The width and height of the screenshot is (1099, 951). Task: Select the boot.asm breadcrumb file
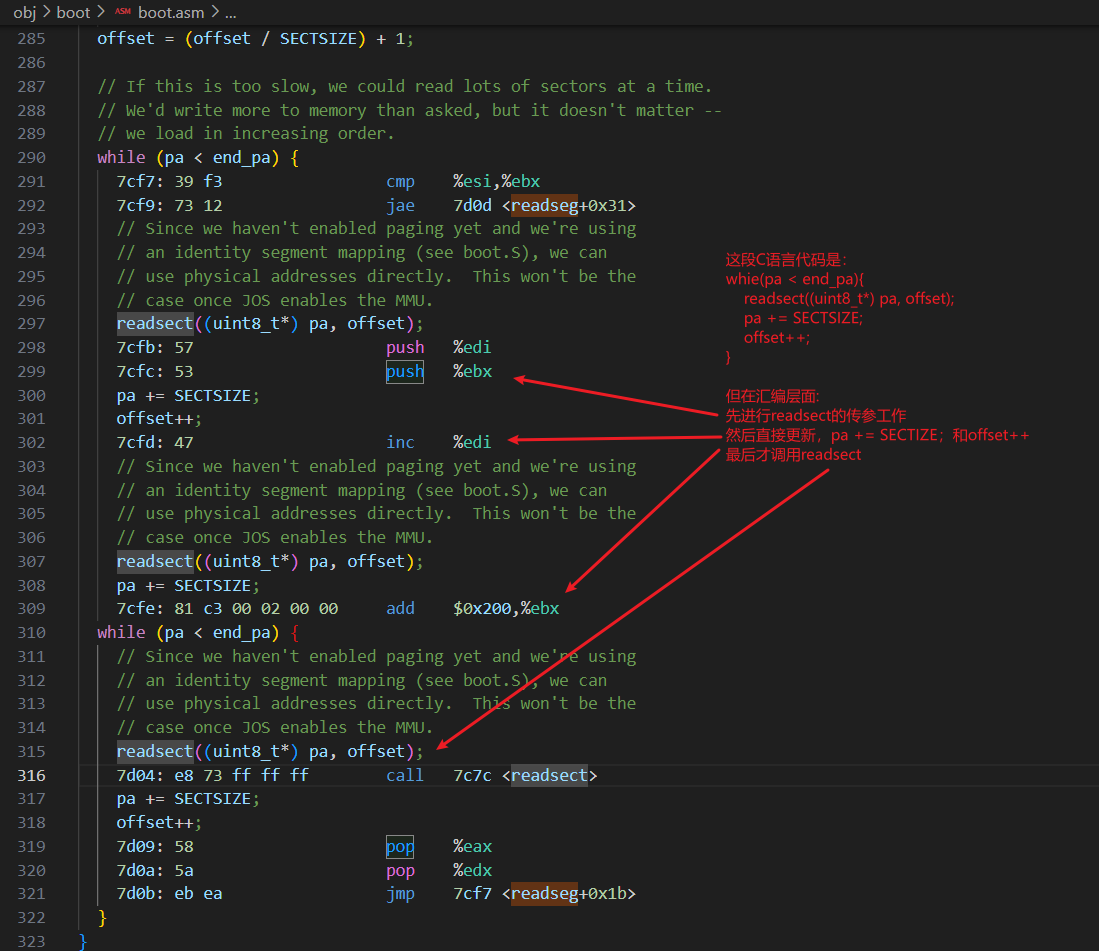171,13
